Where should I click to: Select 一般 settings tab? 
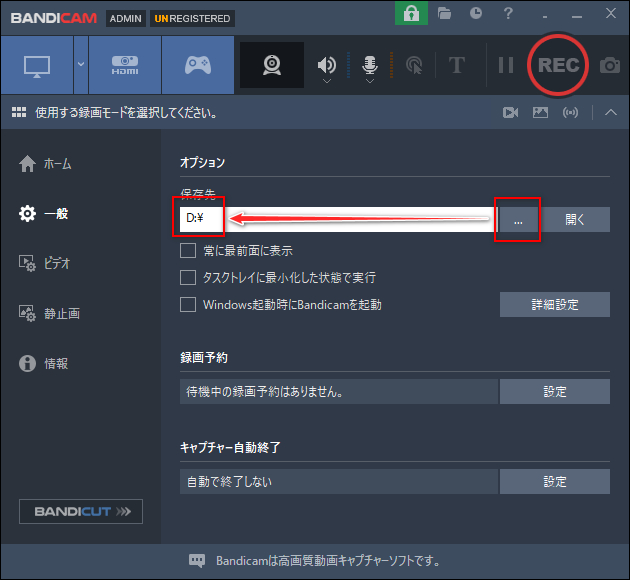point(43,214)
